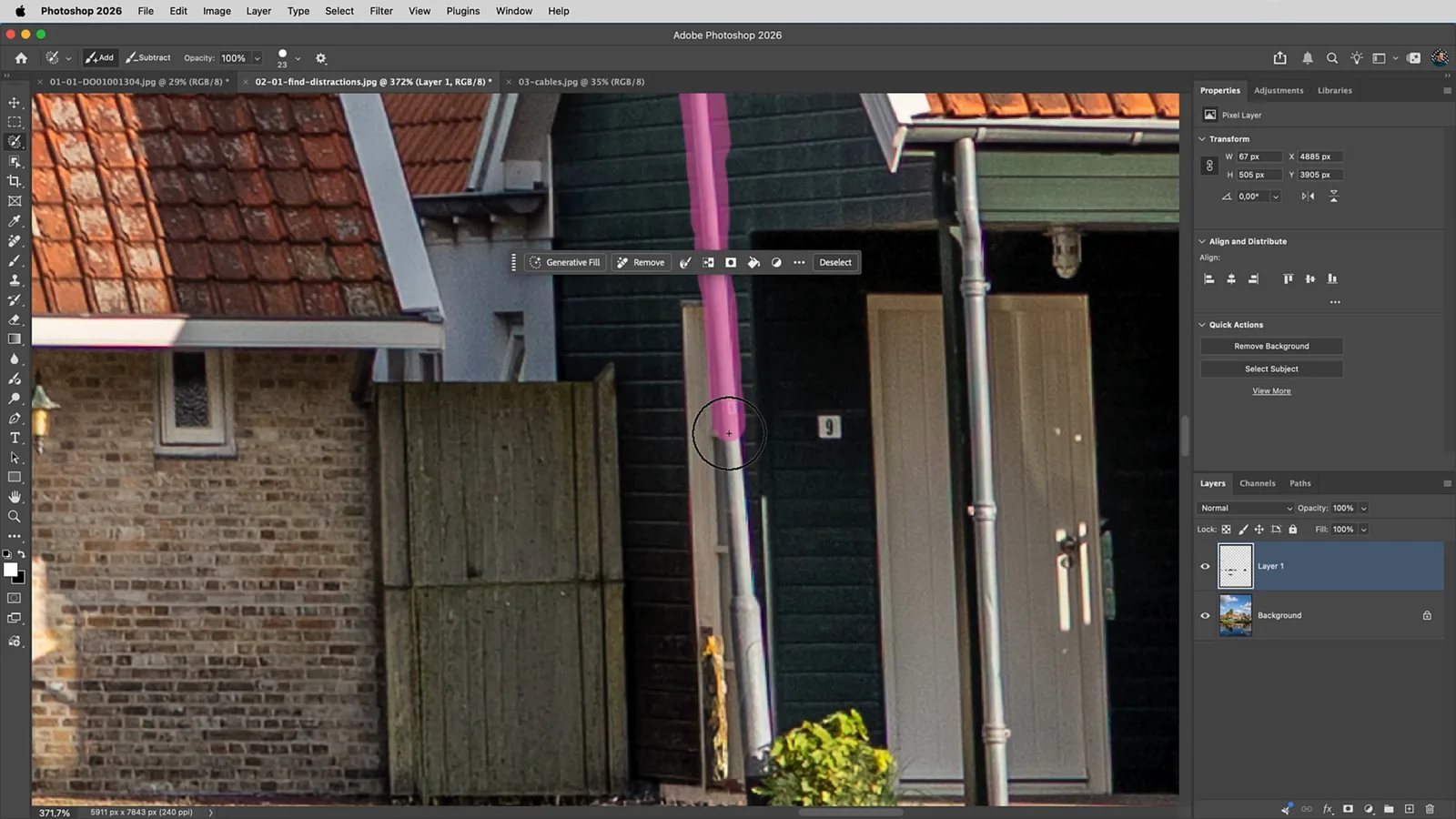Click the foreground color swatch

point(10,570)
